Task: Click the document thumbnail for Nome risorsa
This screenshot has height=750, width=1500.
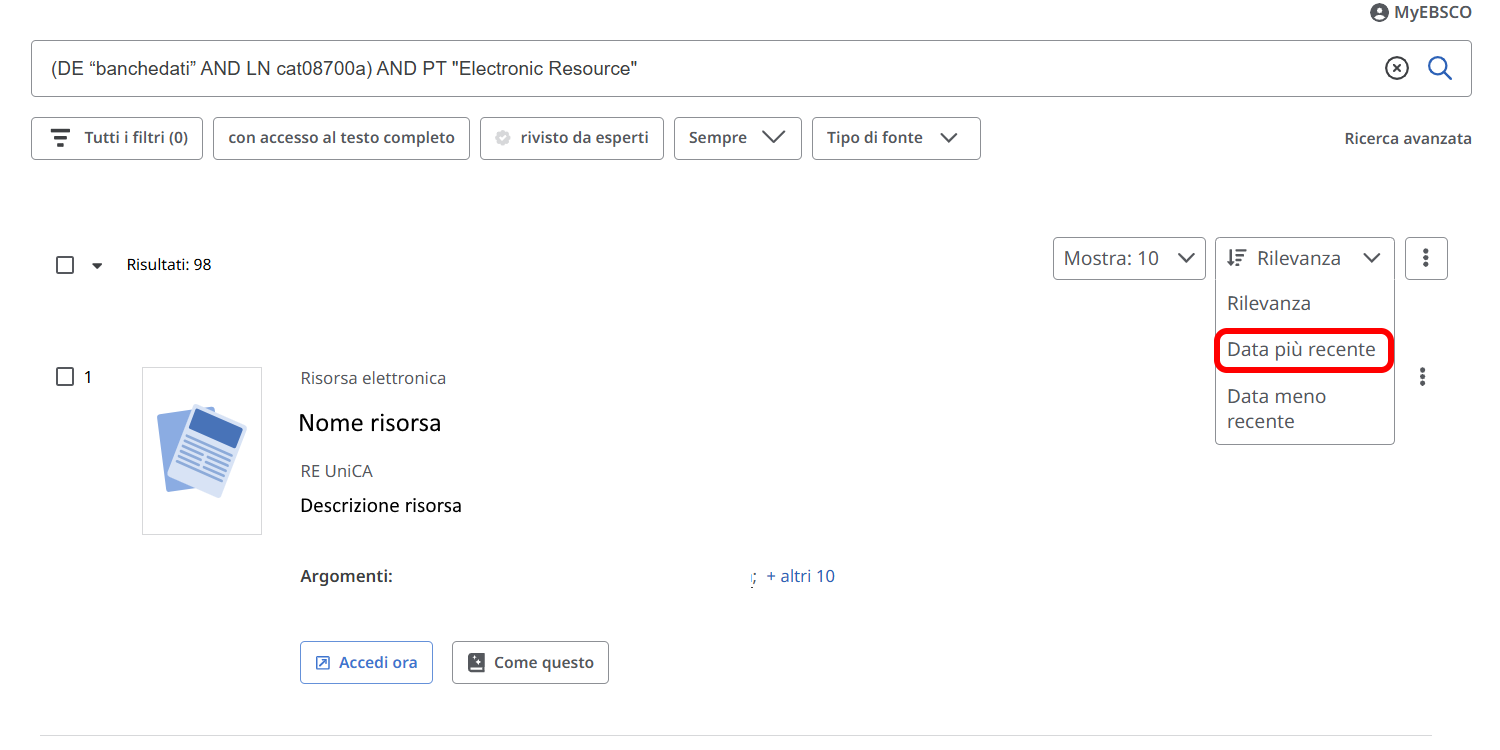Action: pos(202,450)
